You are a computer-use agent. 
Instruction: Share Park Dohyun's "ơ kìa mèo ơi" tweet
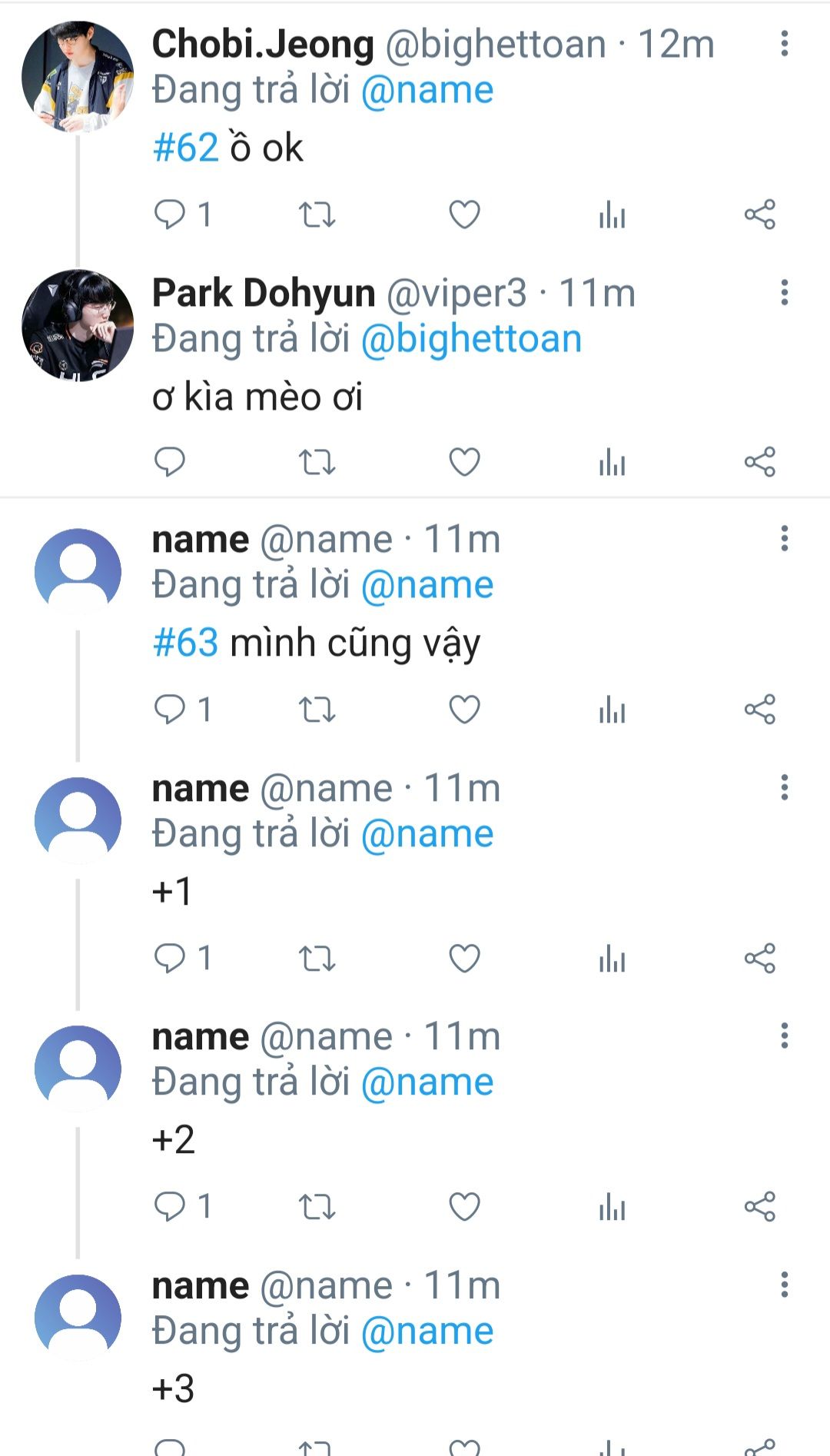coord(759,462)
